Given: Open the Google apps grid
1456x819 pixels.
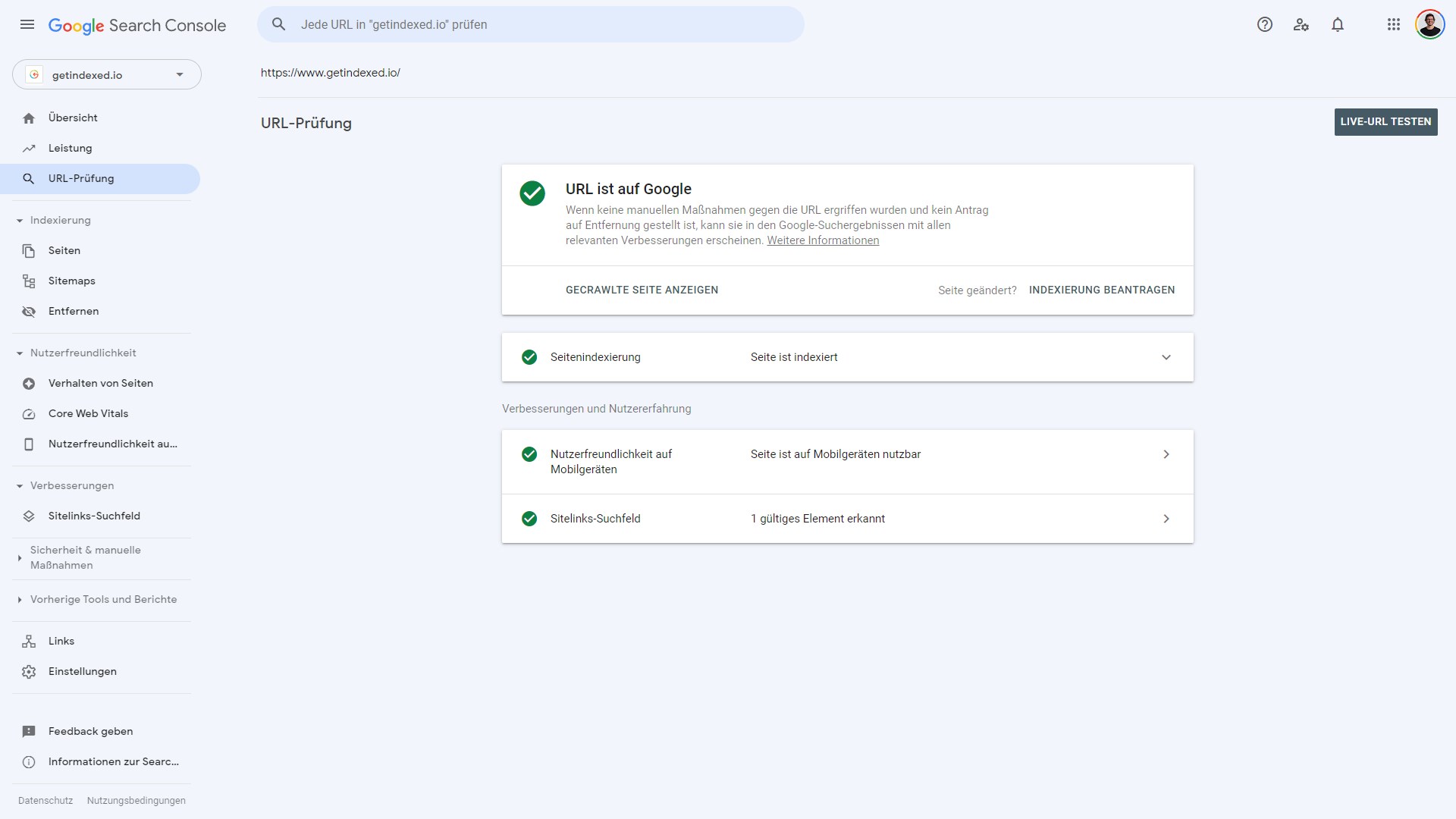Looking at the screenshot, I should (1393, 24).
